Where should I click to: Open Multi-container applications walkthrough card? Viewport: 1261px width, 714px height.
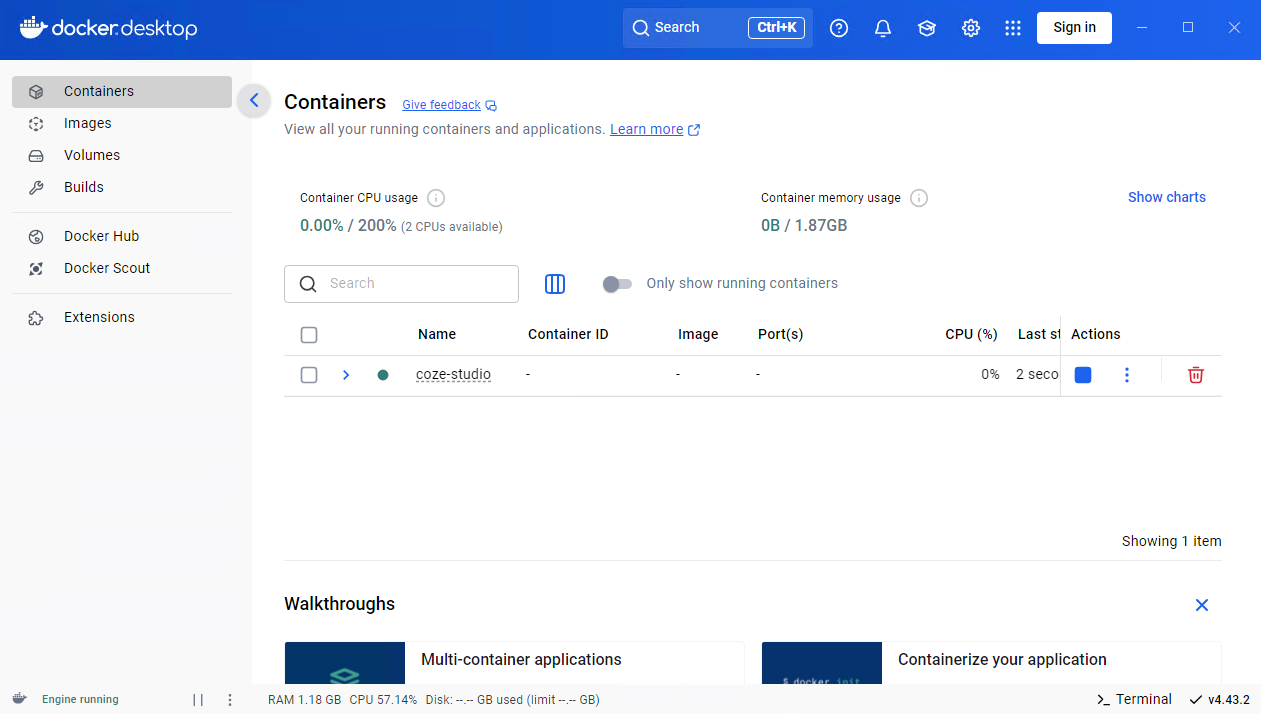click(x=514, y=664)
